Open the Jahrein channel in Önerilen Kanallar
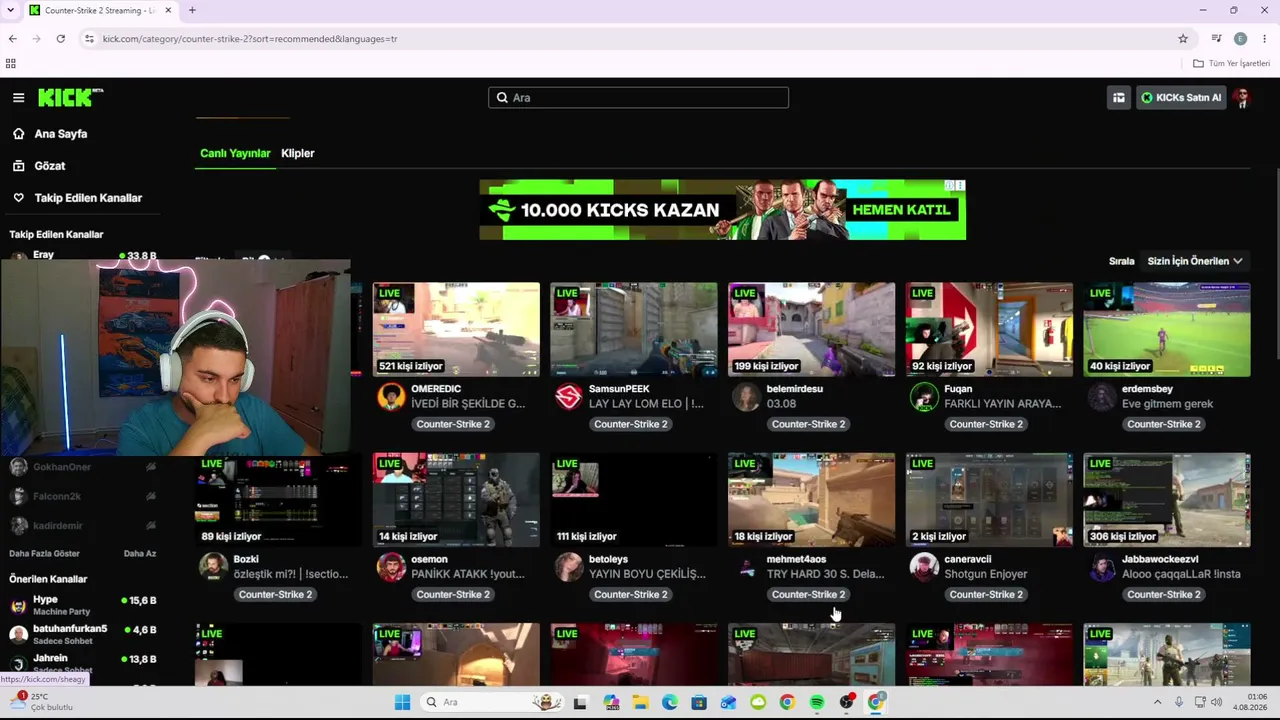1280x720 pixels. pos(83,663)
